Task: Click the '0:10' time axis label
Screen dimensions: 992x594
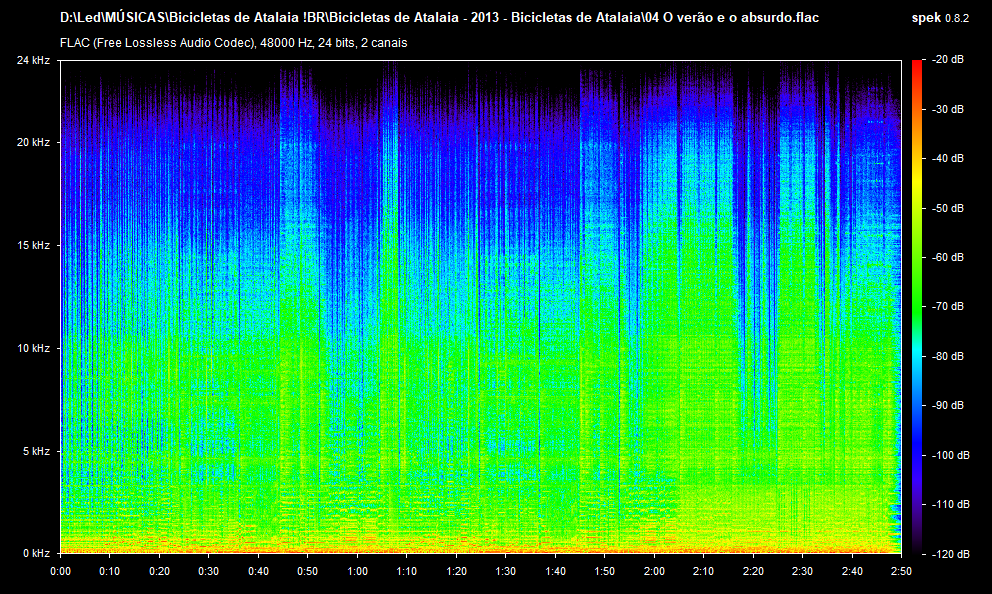Action: (109, 571)
